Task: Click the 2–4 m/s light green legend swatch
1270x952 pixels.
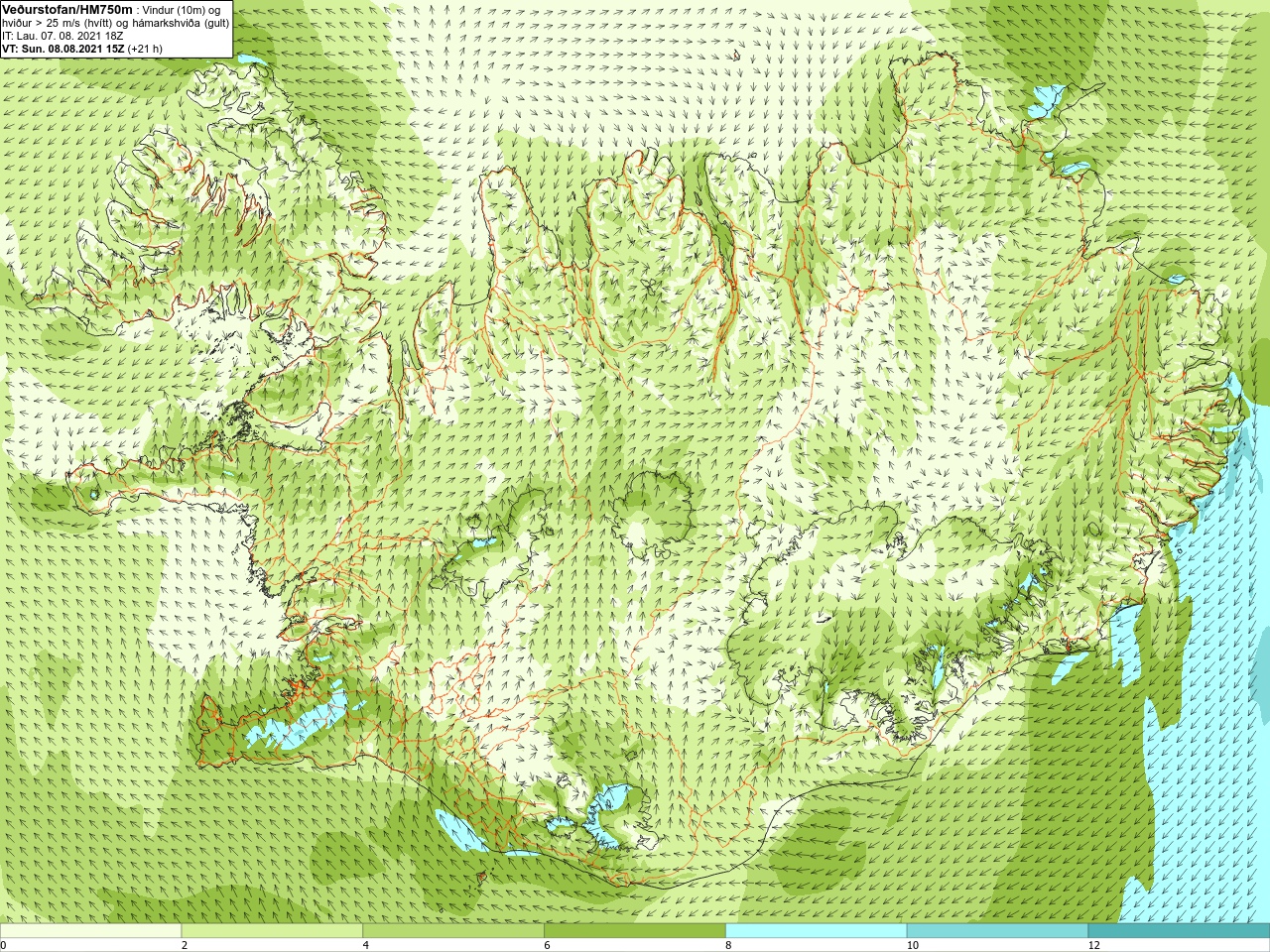Action: point(272,931)
